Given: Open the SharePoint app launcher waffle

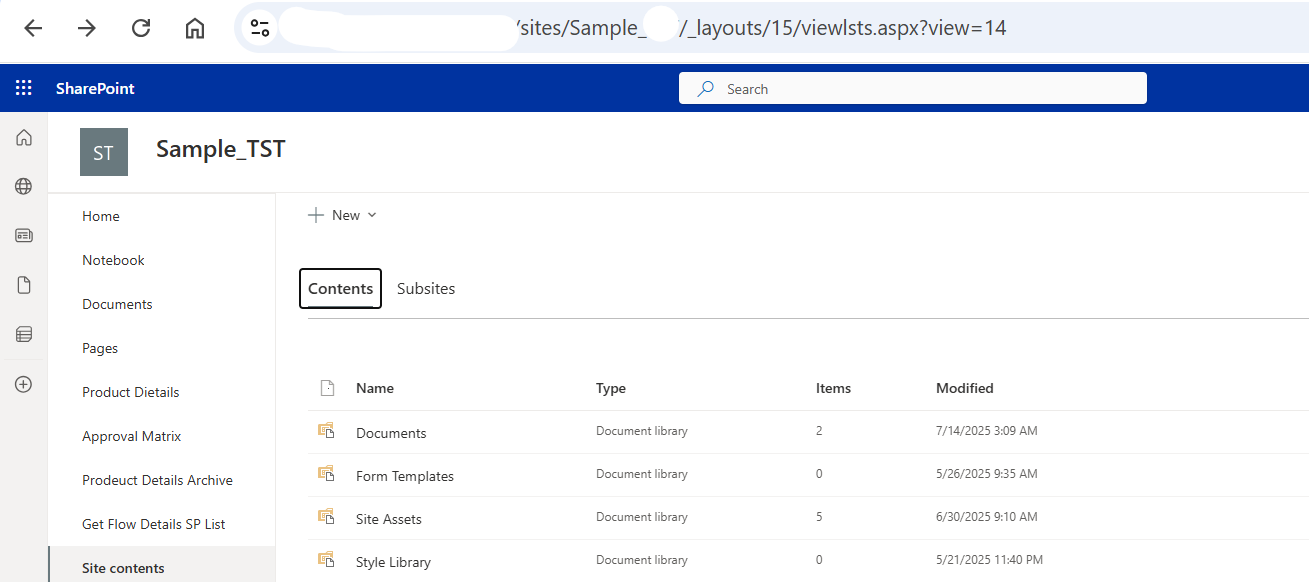Looking at the screenshot, I should pyautogui.click(x=24, y=88).
